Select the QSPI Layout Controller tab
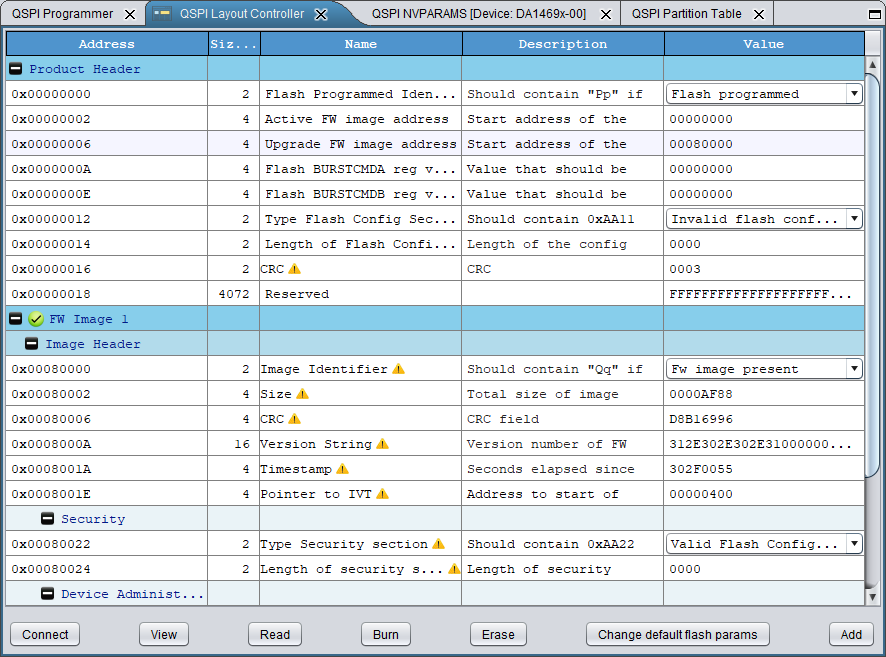The width and height of the screenshot is (886, 657). click(242, 14)
